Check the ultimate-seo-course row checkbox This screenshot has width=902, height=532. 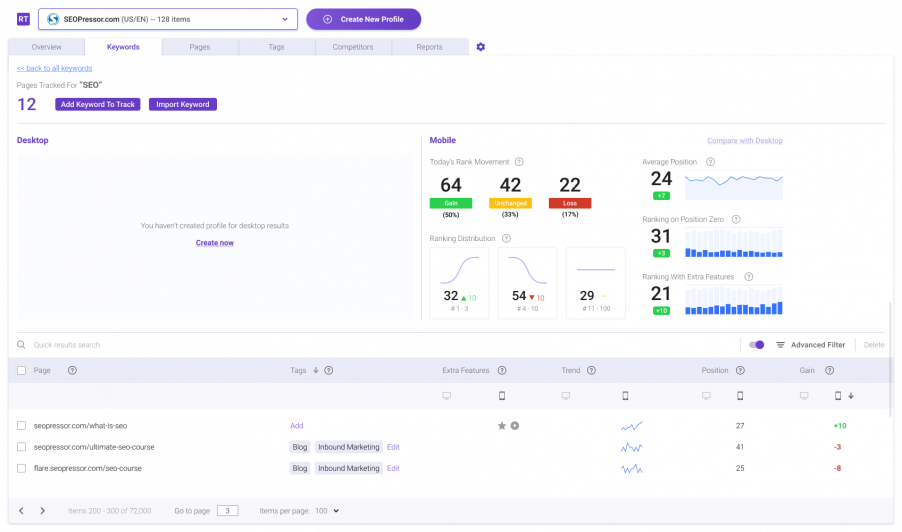click(x=21, y=447)
